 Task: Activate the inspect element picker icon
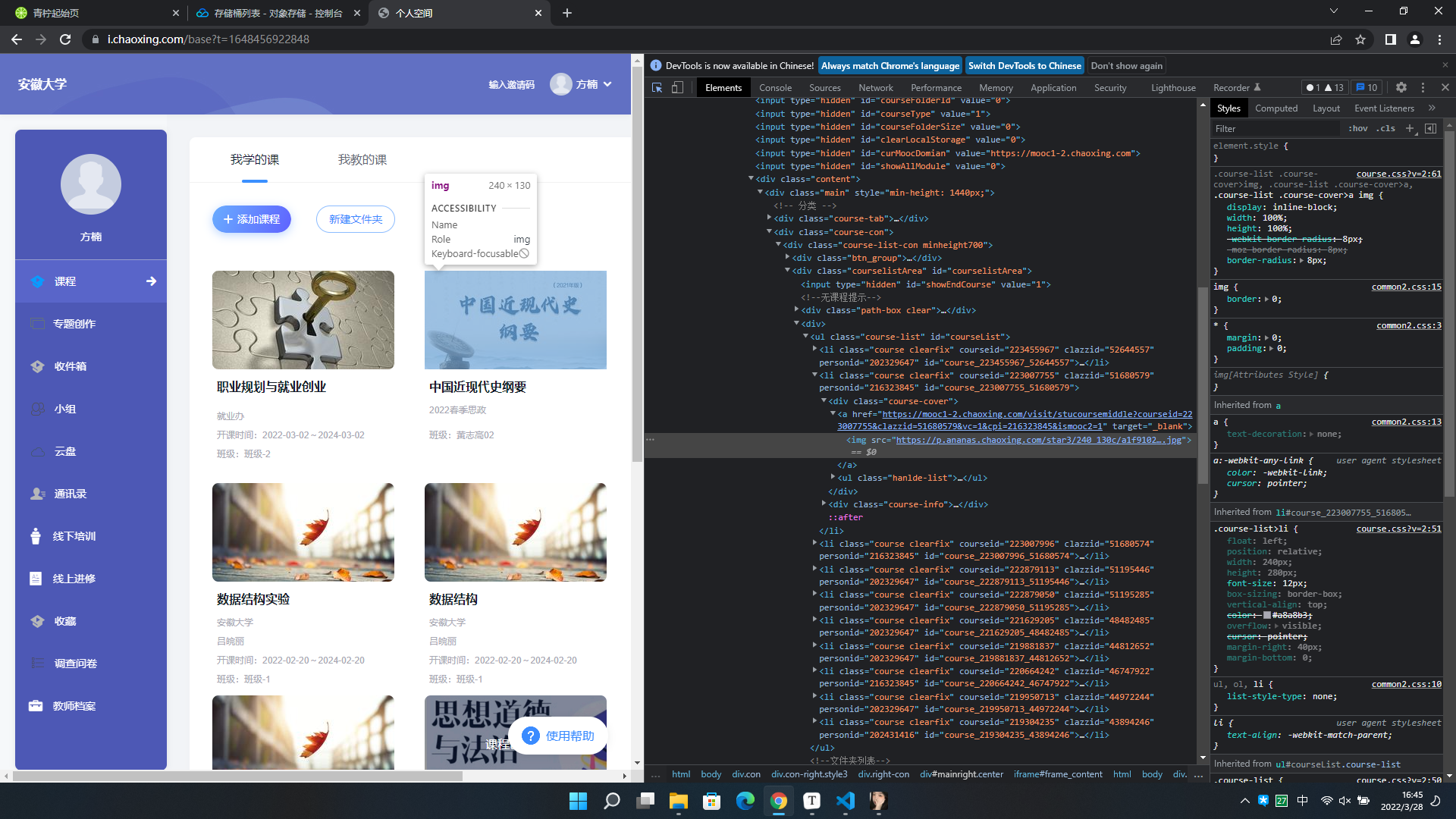point(657,88)
